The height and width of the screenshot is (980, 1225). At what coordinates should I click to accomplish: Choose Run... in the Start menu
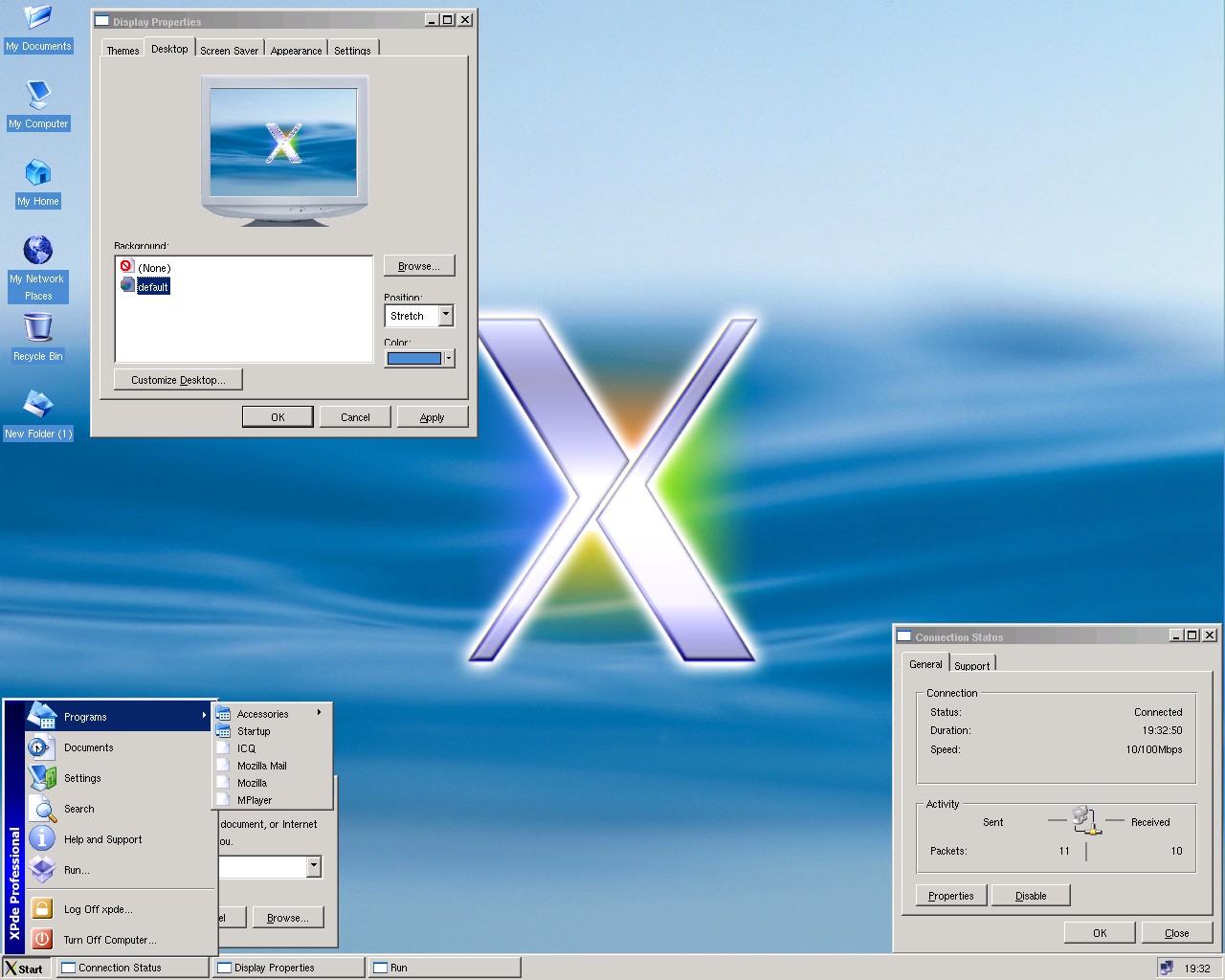(119, 870)
